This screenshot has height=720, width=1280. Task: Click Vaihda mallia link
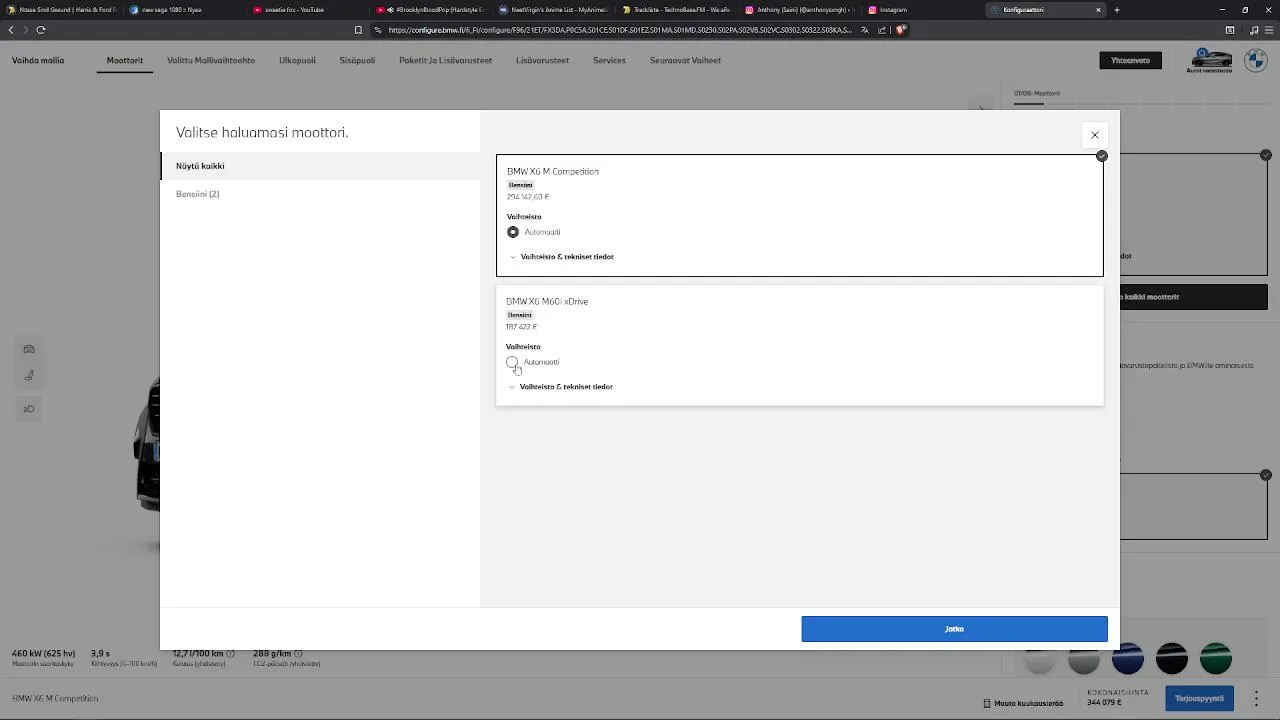tap(38, 60)
